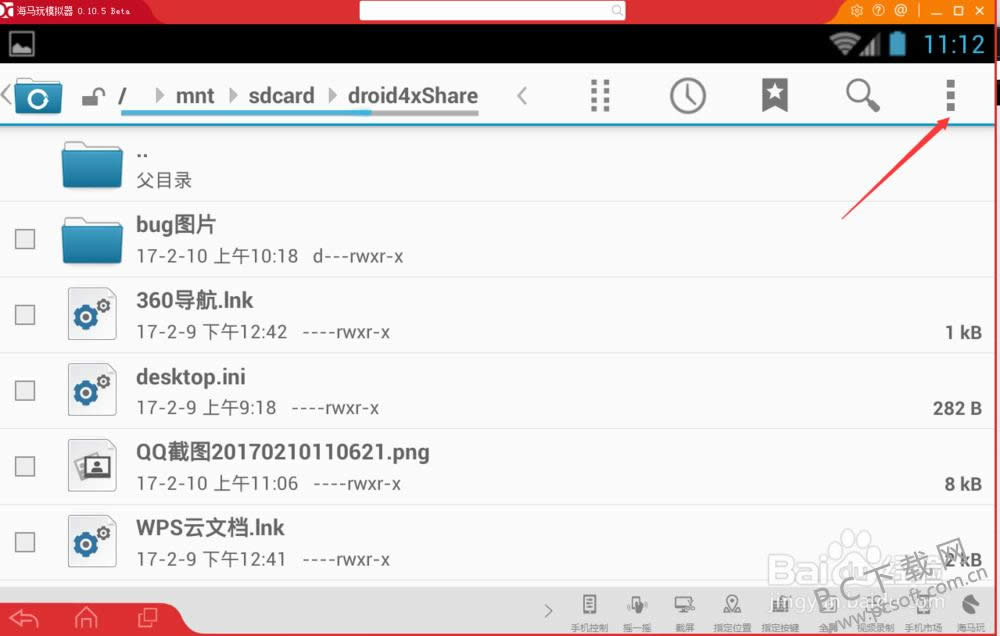Go to mnt in the breadcrumb path

[x=194, y=96]
